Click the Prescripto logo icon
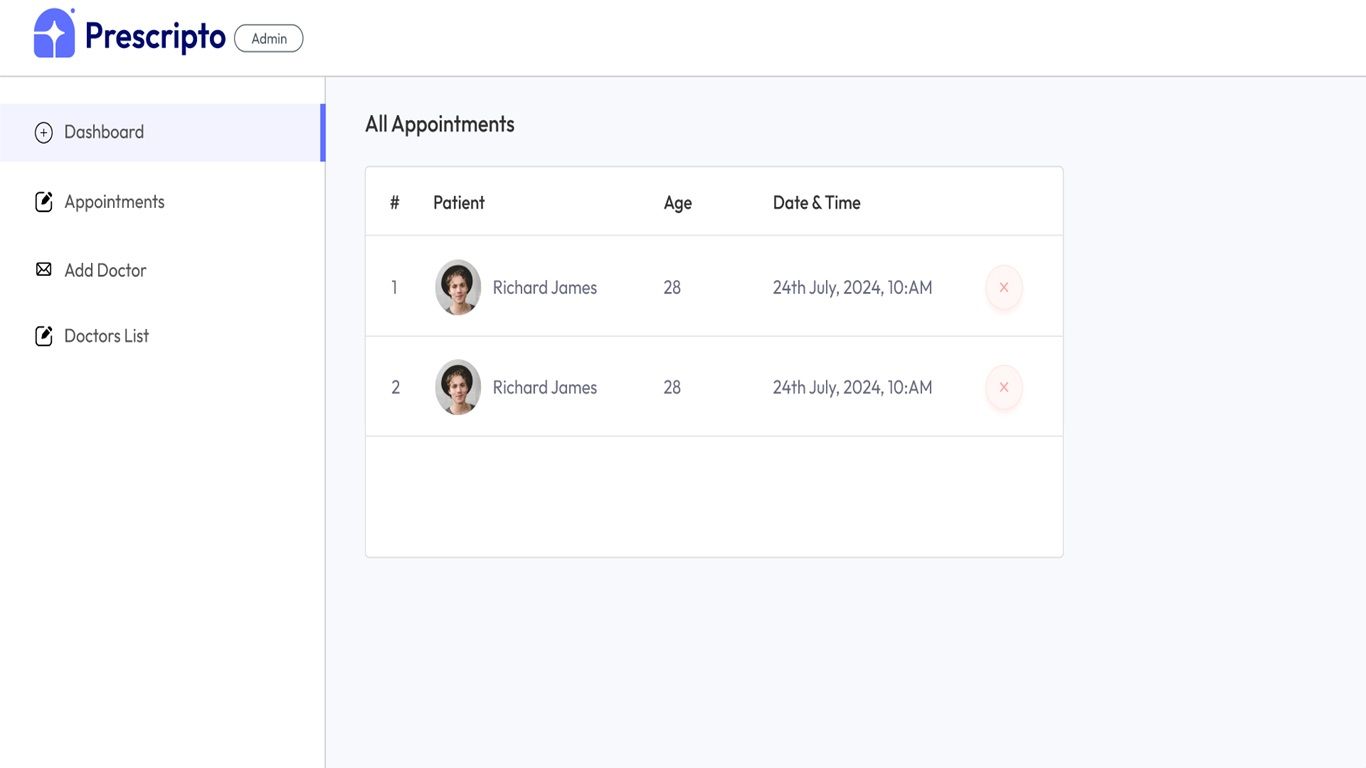 pyautogui.click(x=54, y=34)
